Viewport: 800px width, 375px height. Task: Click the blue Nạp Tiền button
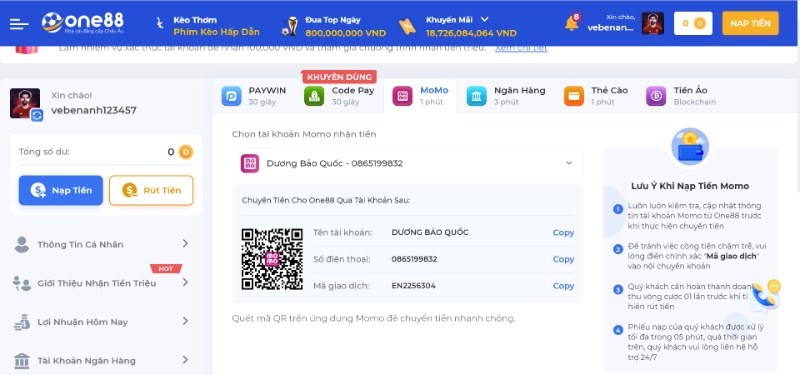pyautogui.click(x=61, y=190)
